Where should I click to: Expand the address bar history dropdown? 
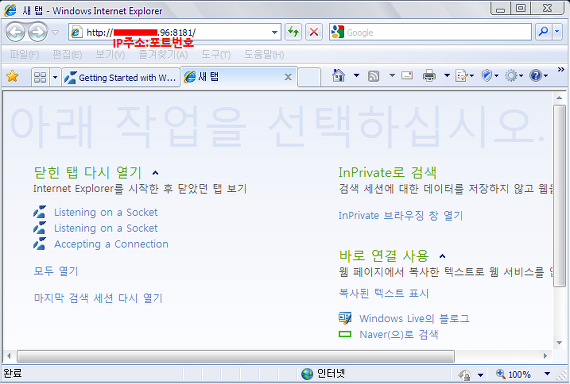tap(275, 33)
